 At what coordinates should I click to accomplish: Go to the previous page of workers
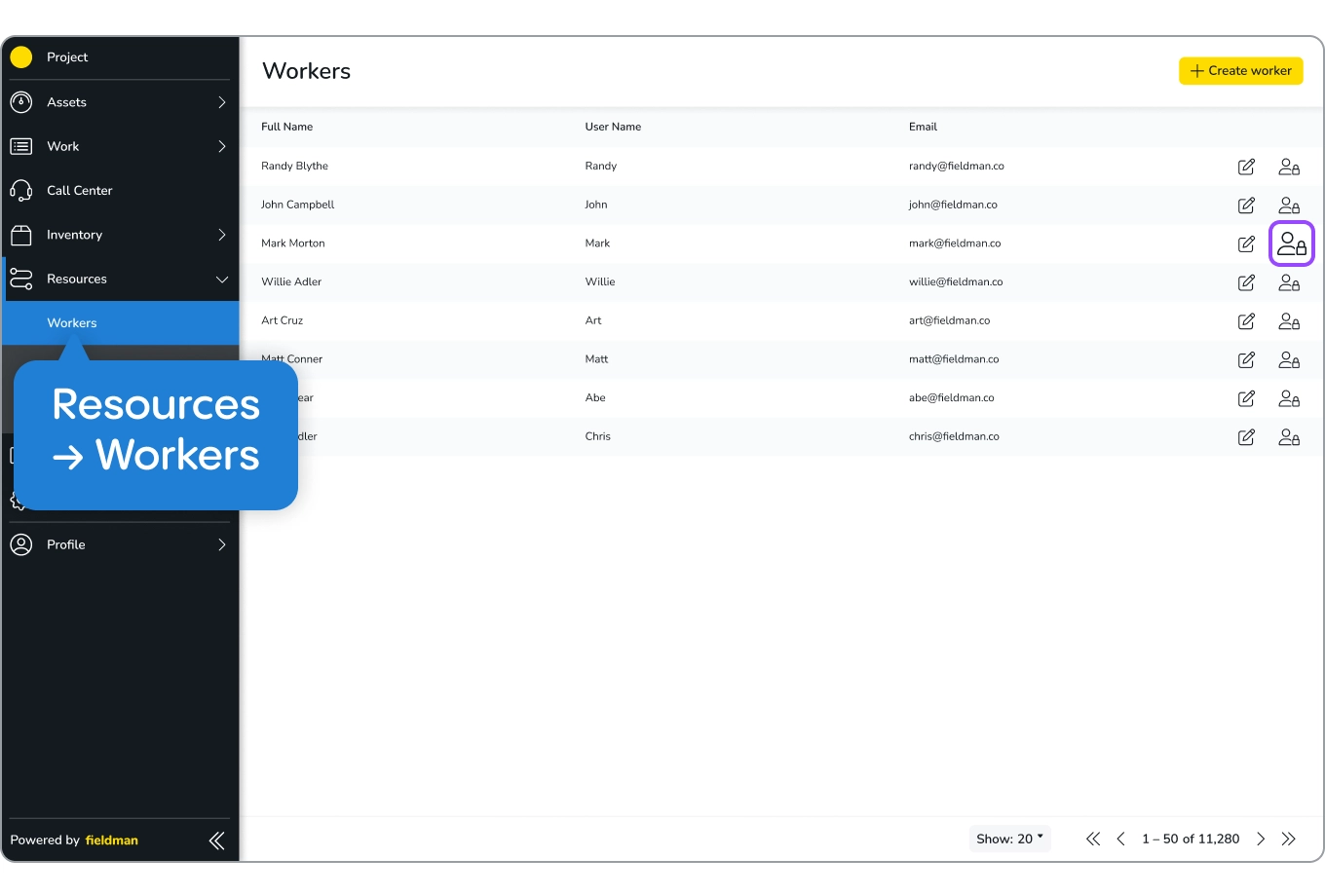pyautogui.click(x=1120, y=839)
